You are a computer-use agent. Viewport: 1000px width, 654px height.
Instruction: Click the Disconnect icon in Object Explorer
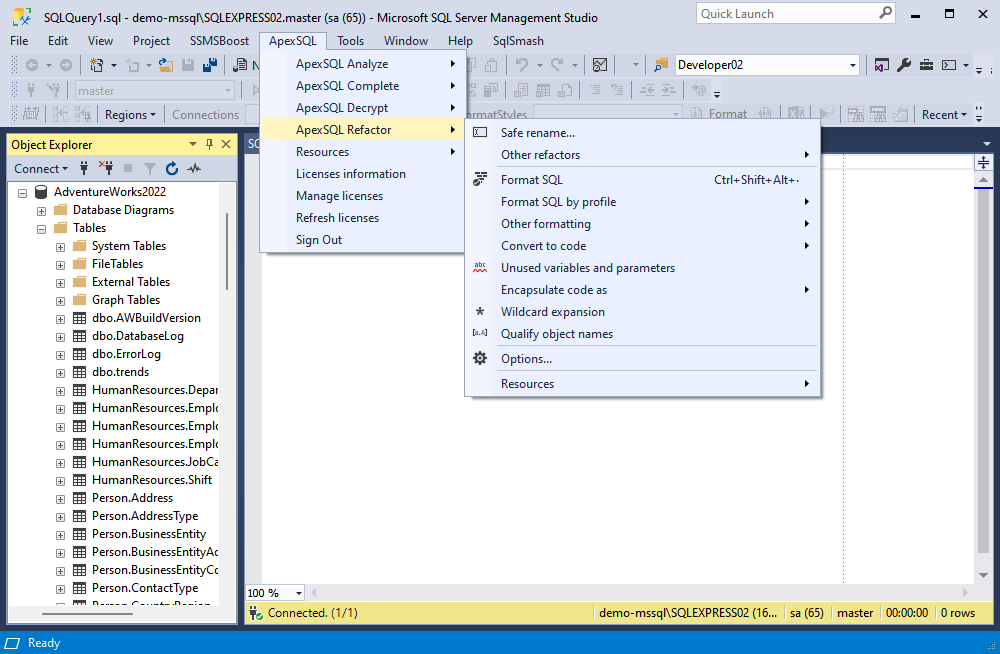[106, 168]
